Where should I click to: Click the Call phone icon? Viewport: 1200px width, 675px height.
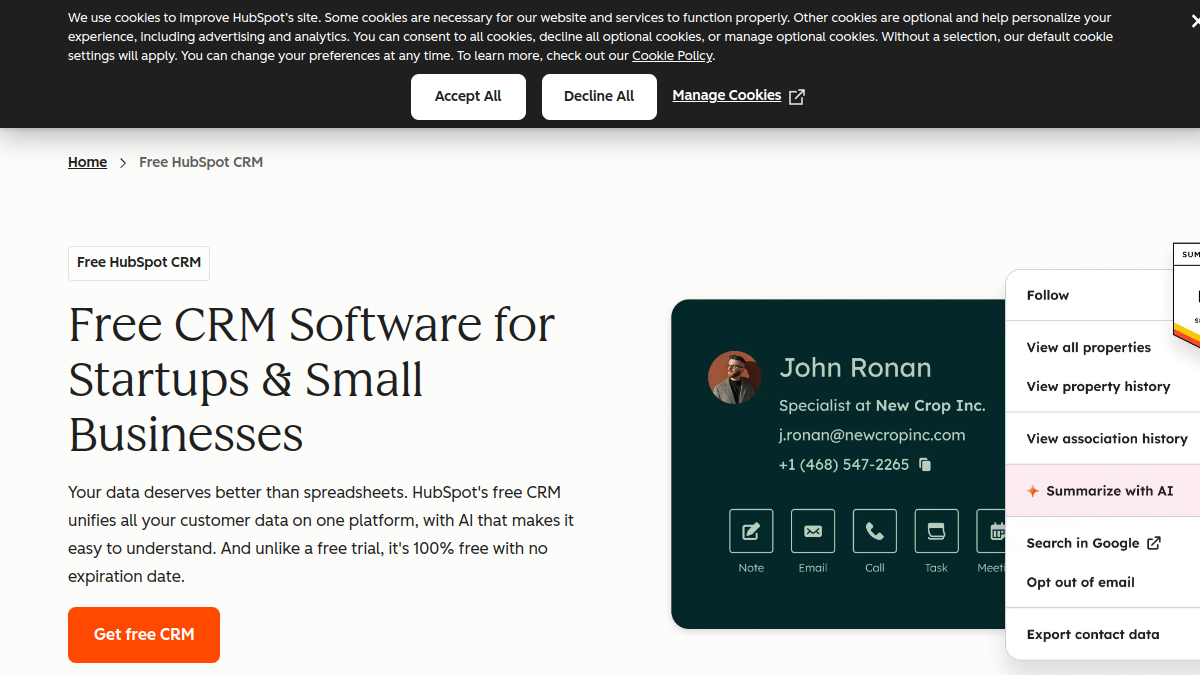click(x=875, y=531)
